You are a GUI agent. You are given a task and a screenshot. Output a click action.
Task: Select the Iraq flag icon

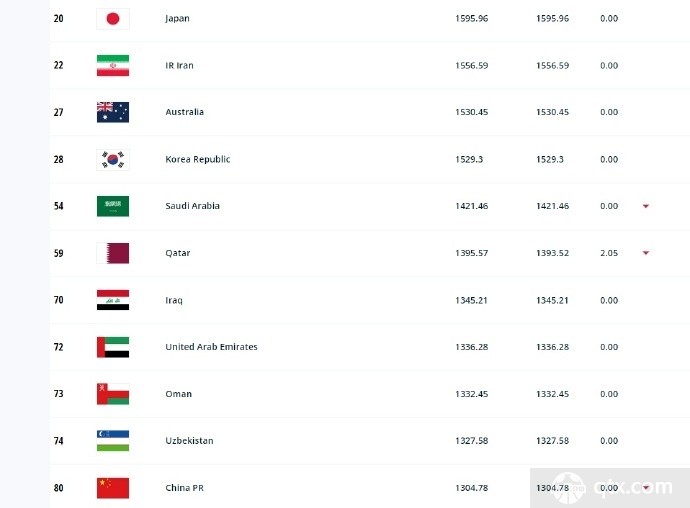pos(113,300)
